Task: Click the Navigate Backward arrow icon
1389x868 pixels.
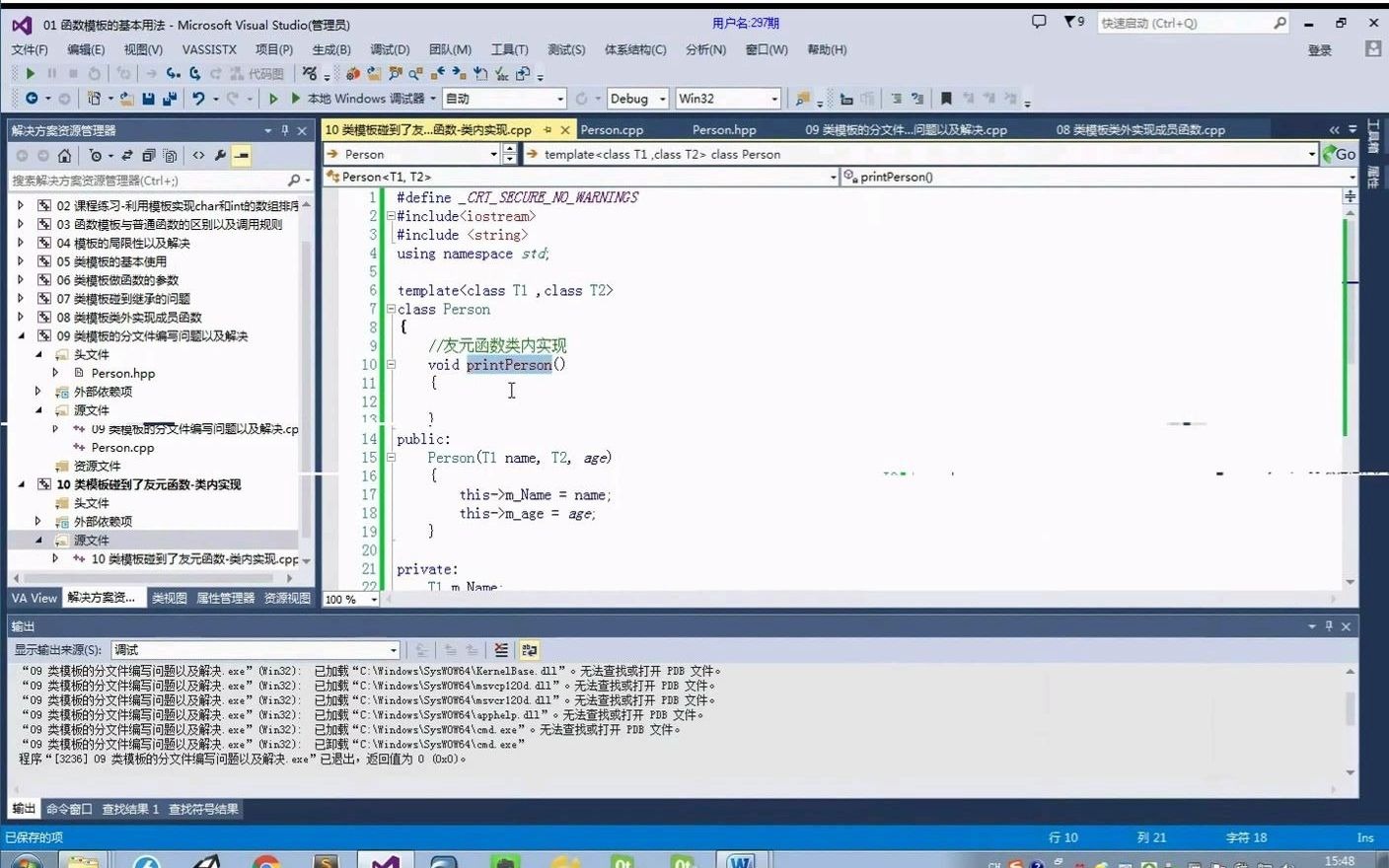Action: click(32, 99)
